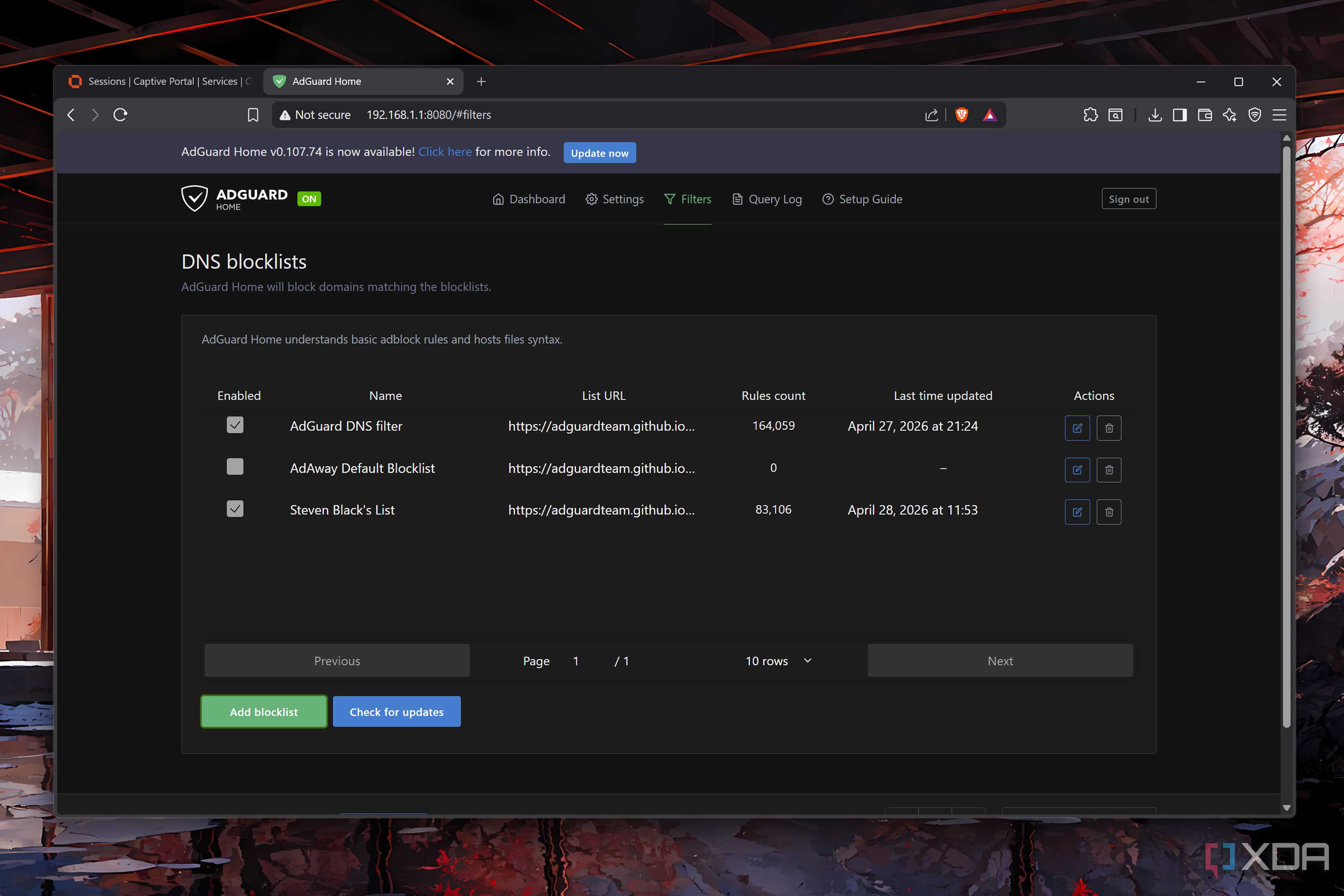Delete the AdAway Default Blocklist entry
The width and height of the screenshot is (1344, 896).
tap(1109, 470)
